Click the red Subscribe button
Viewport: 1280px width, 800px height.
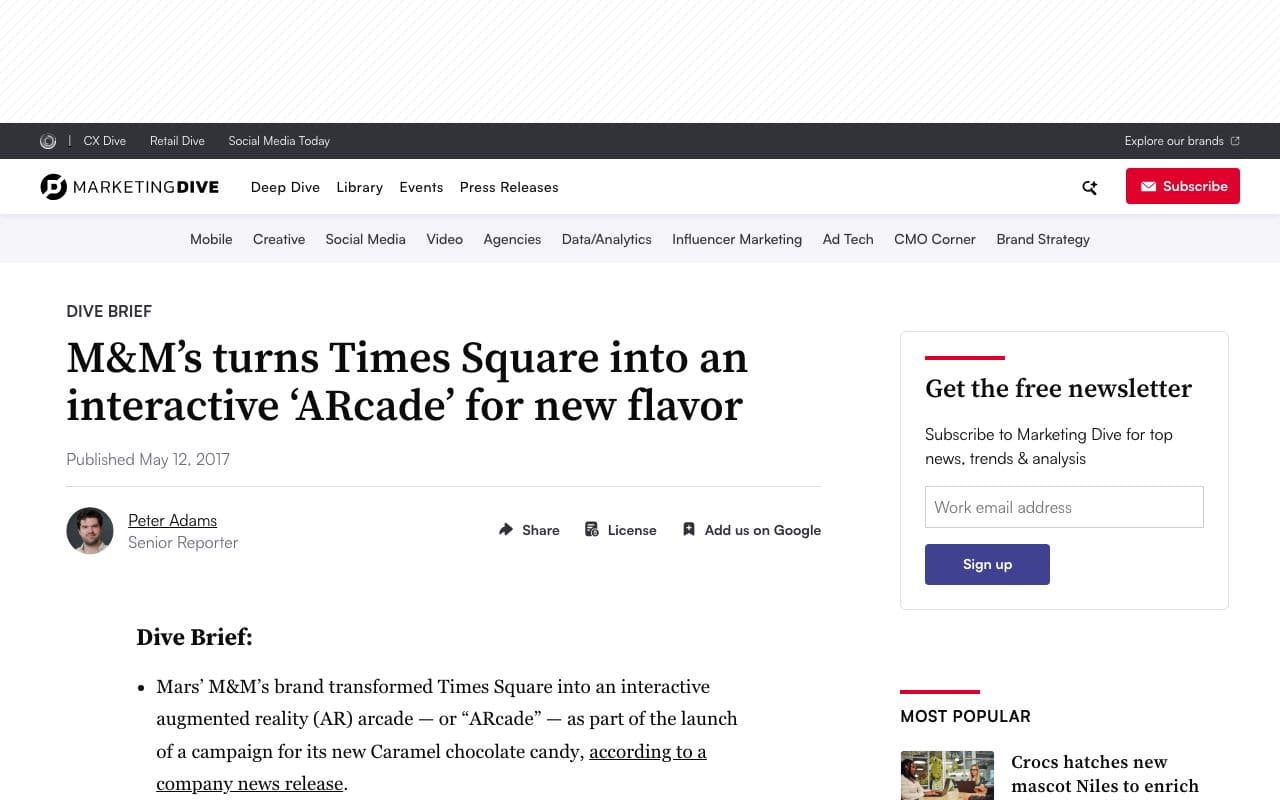tap(1183, 186)
